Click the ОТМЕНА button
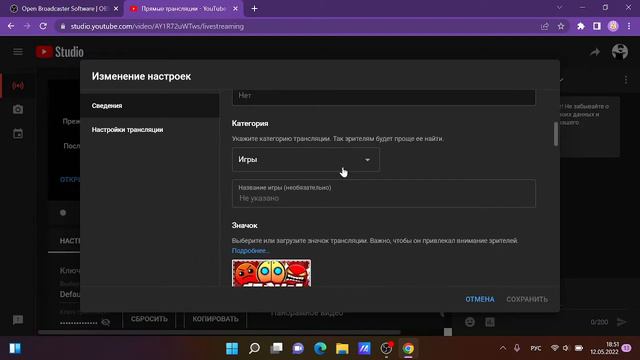Screen dimensions: 640x360 480,299
